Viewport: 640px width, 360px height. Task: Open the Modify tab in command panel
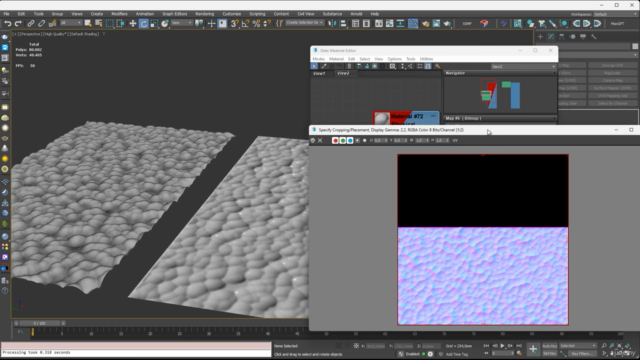tap(551, 37)
